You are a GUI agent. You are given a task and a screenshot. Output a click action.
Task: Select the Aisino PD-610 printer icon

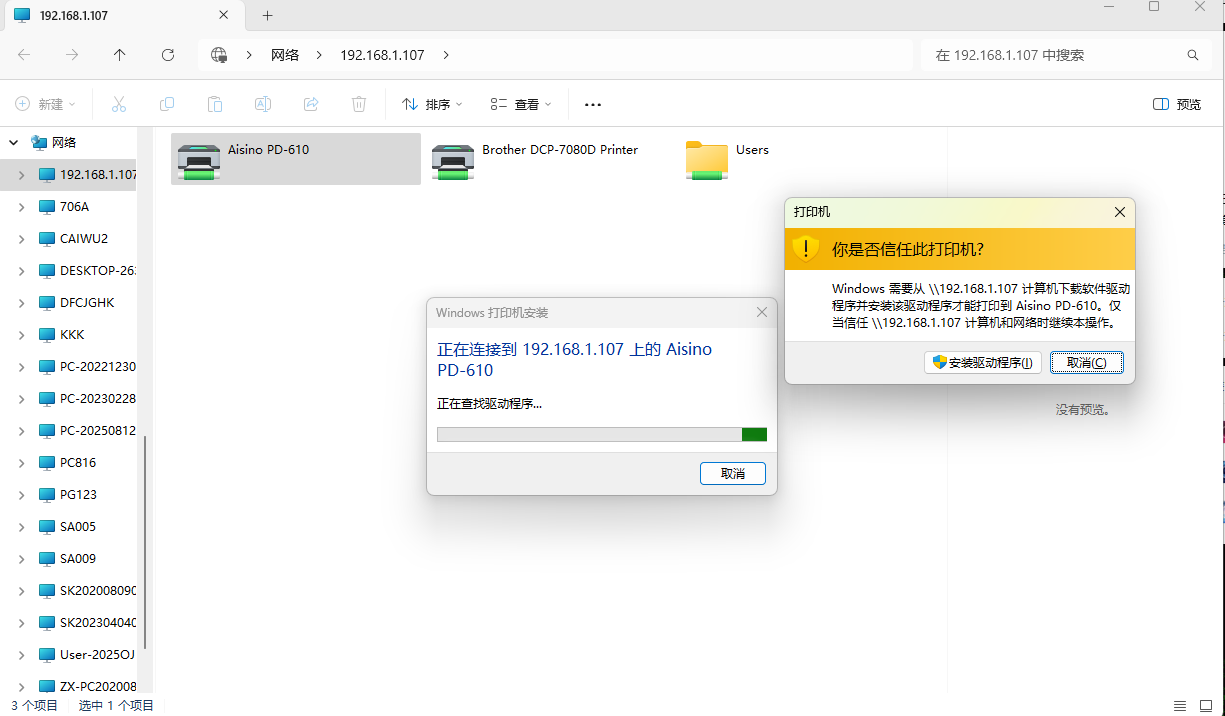coord(199,160)
